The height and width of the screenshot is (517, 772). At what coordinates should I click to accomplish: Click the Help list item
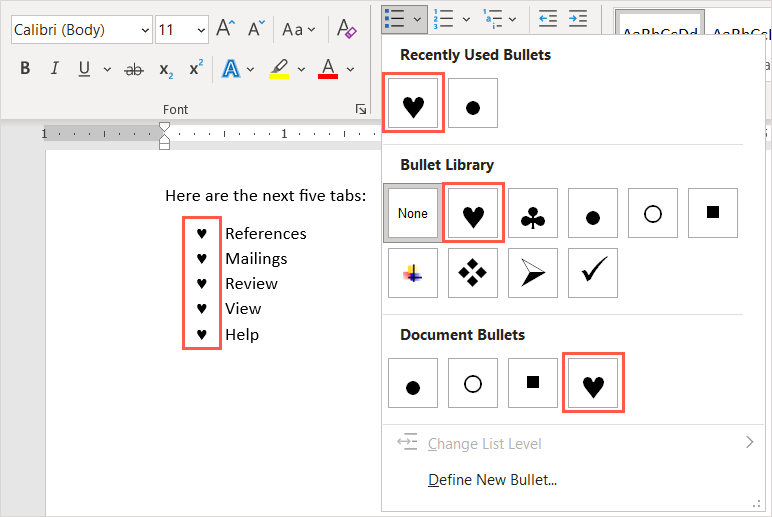click(242, 335)
